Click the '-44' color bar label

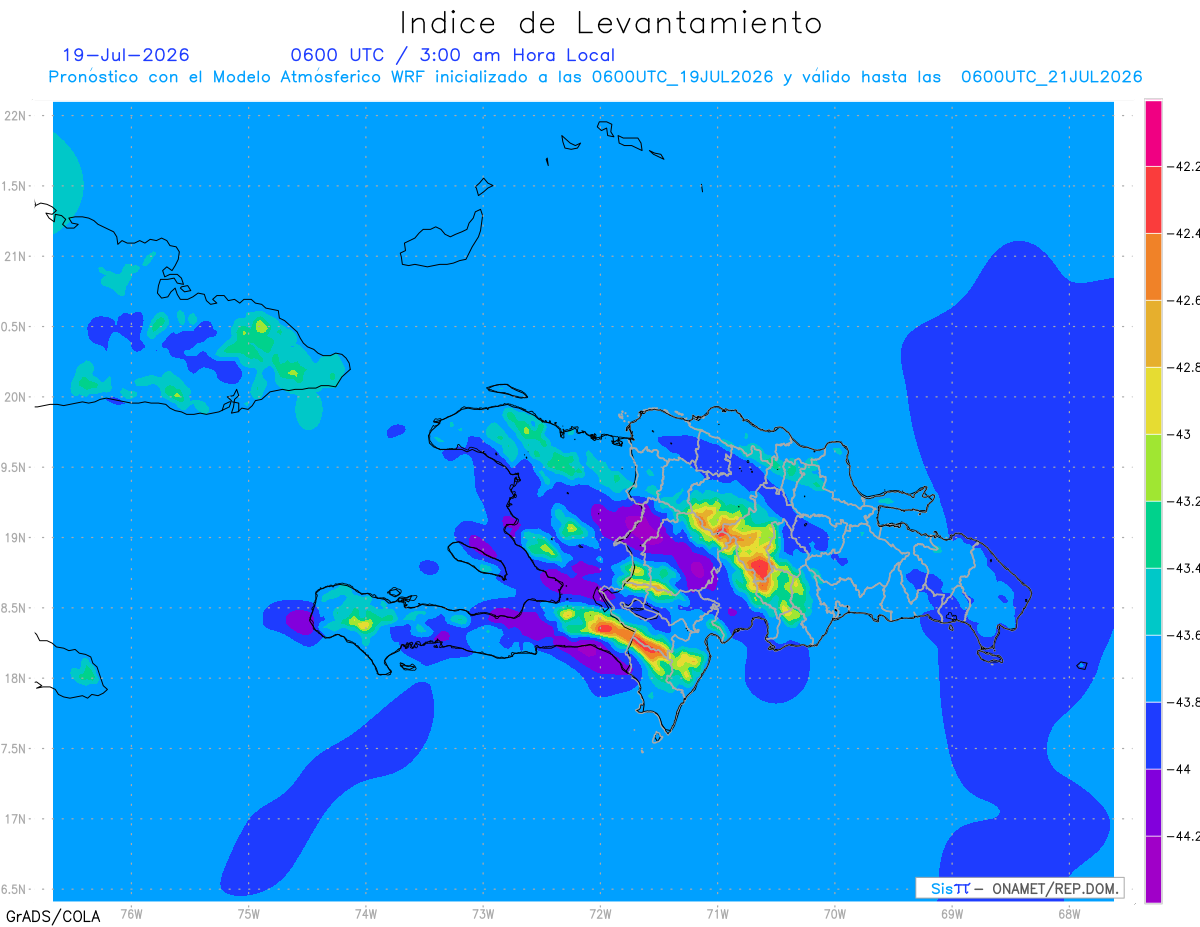tap(1179, 769)
